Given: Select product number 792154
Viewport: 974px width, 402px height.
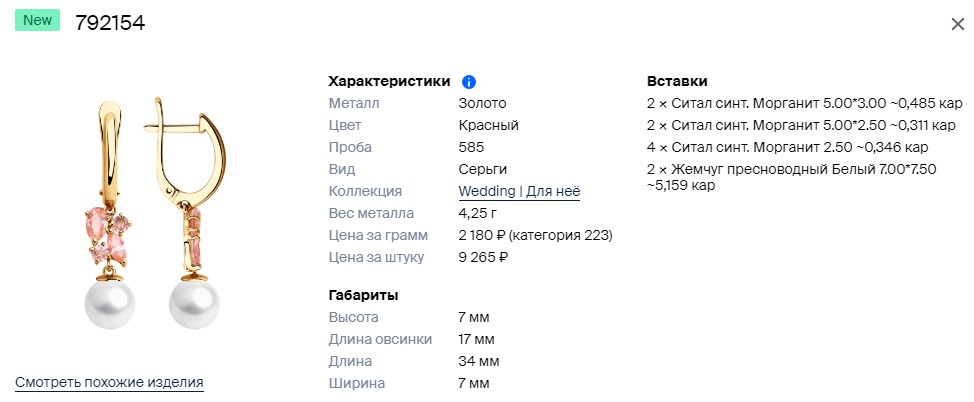Looking at the screenshot, I should (110, 23).
